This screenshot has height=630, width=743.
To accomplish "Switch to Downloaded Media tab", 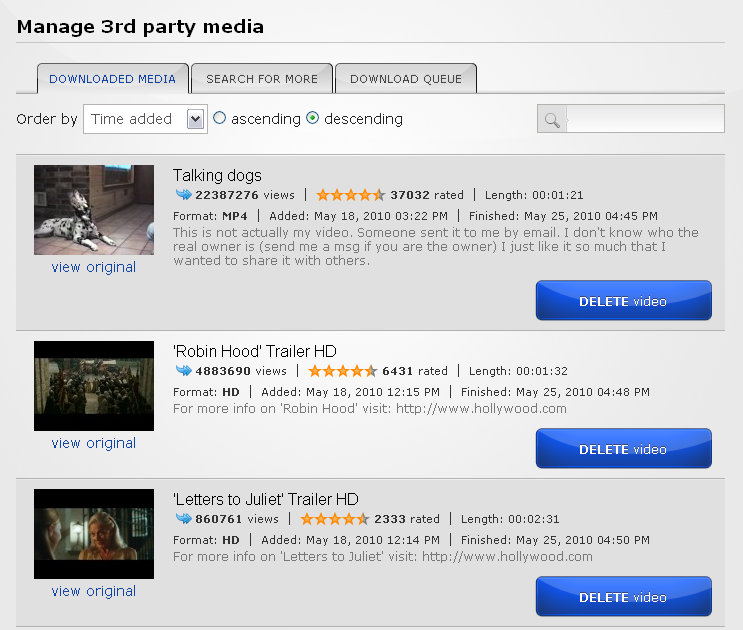I will (x=113, y=79).
